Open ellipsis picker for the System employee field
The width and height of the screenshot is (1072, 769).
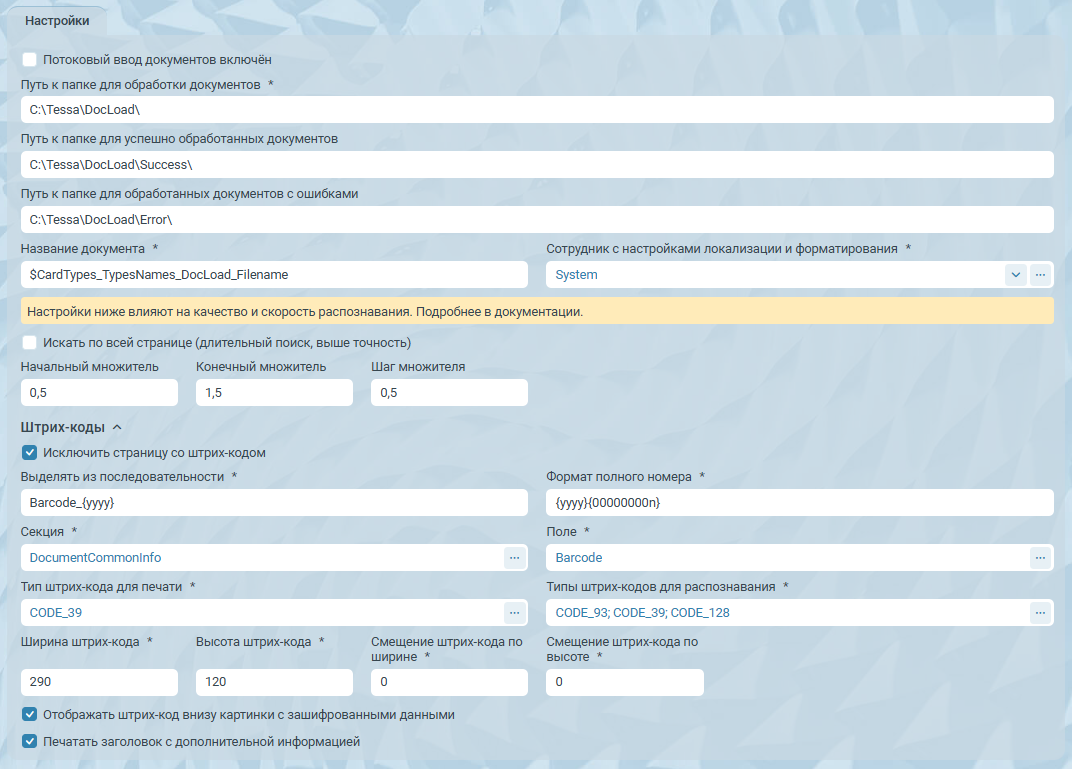1040,275
